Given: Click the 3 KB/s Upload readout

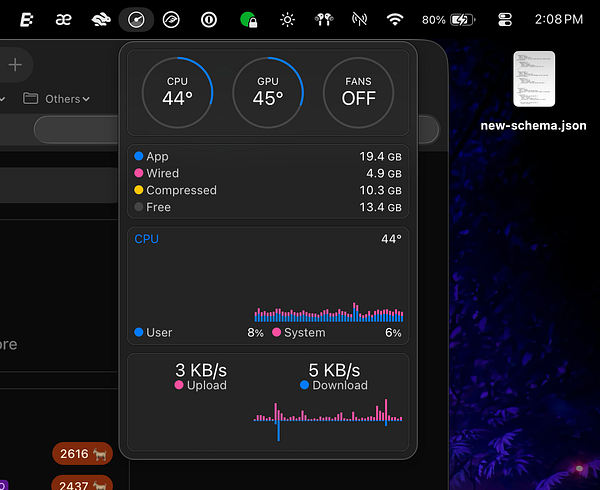Looking at the screenshot, I should (201, 376).
